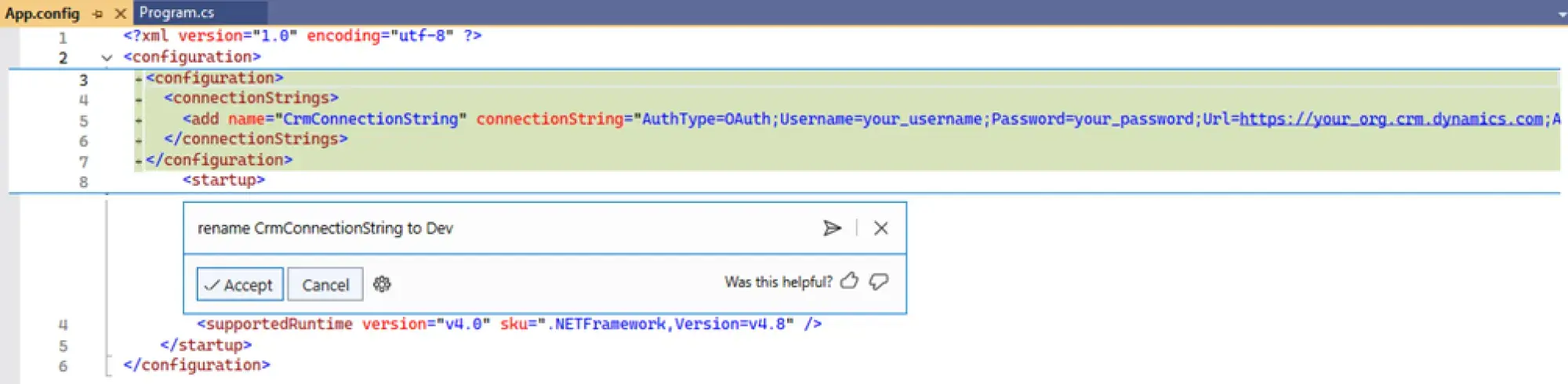Viewport: 1568px width, 384px height.
Task: Click the CrmConnectionString name value
Action: pos(371,119)
